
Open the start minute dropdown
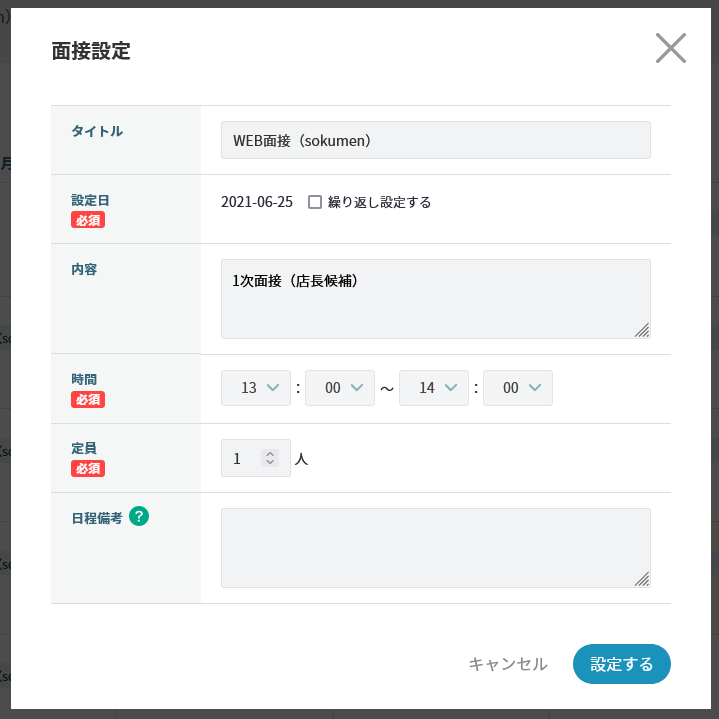pos(340,388)
